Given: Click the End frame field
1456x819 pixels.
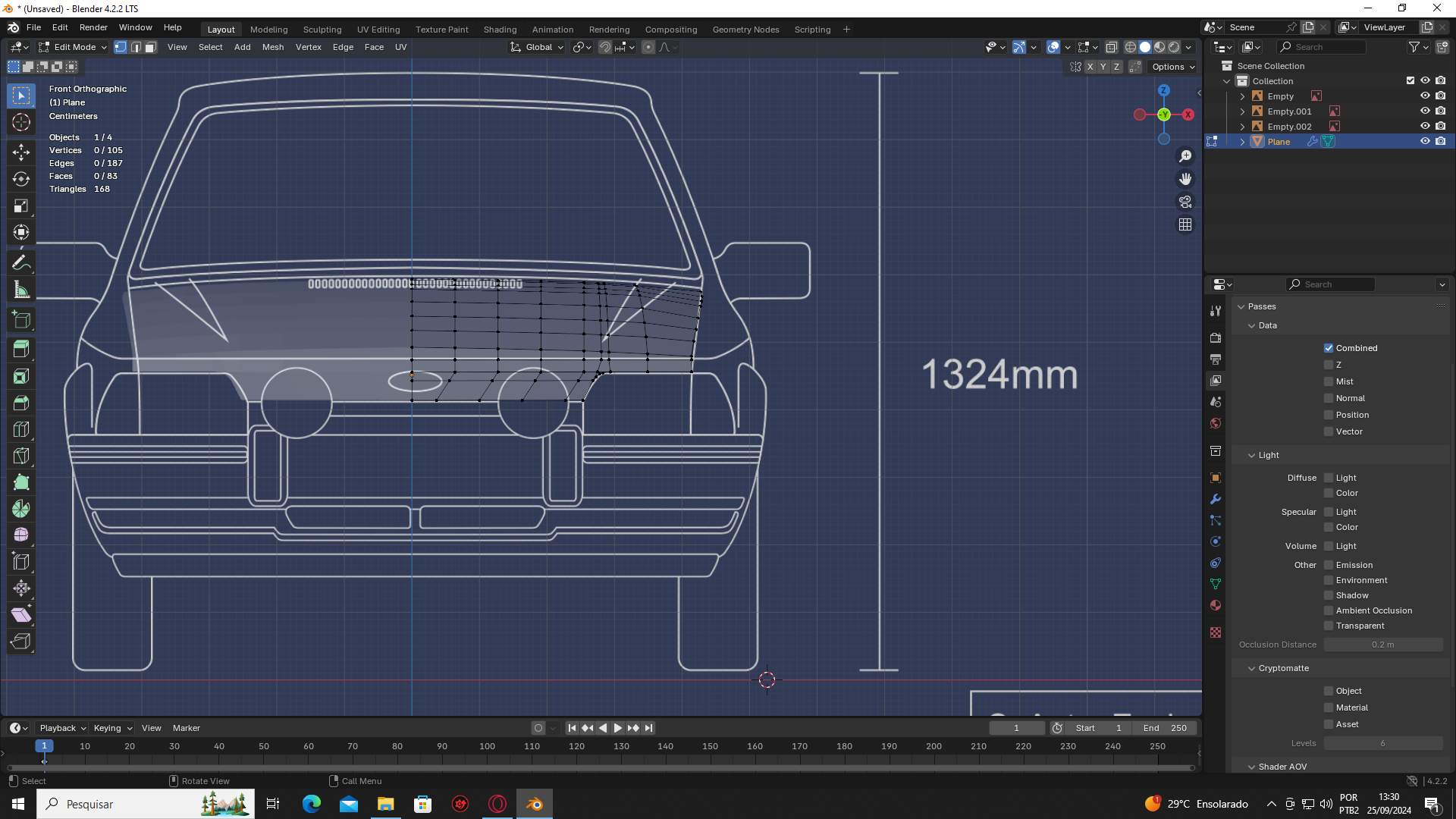Looking at the screenshot, I should click(1165, 728).
